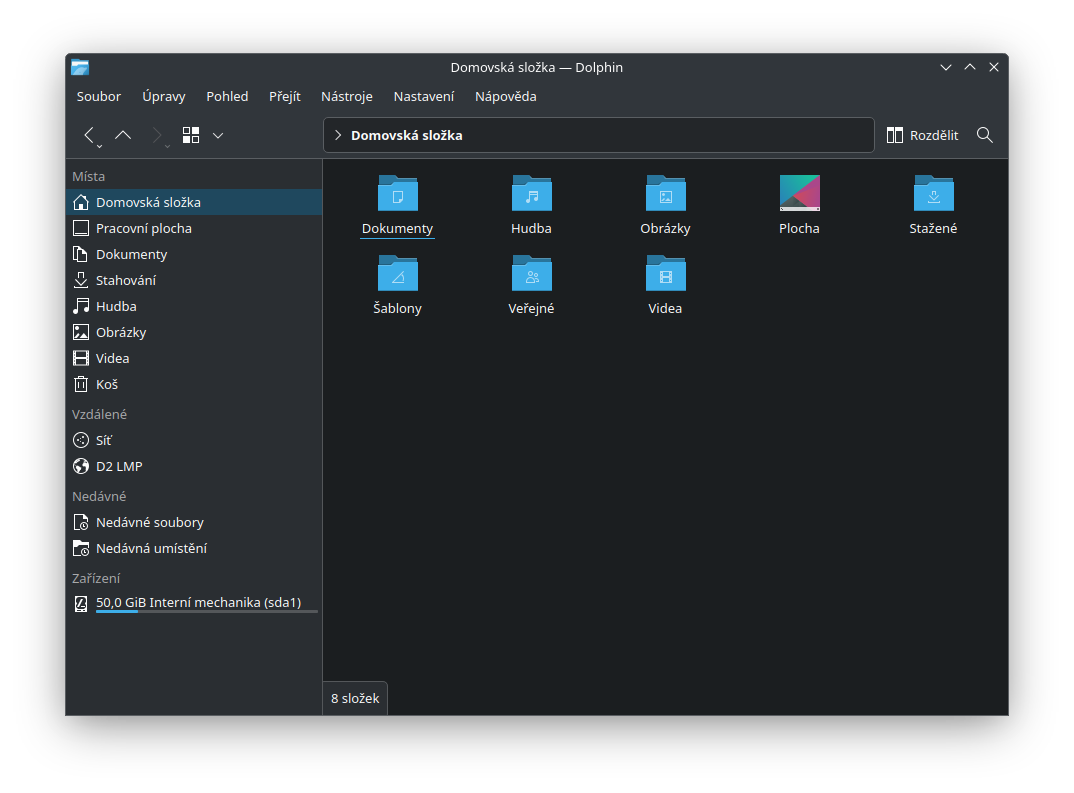Open the Soubor menu
The width and height of the screenshot is (1074, 793).
pos(99,97)
